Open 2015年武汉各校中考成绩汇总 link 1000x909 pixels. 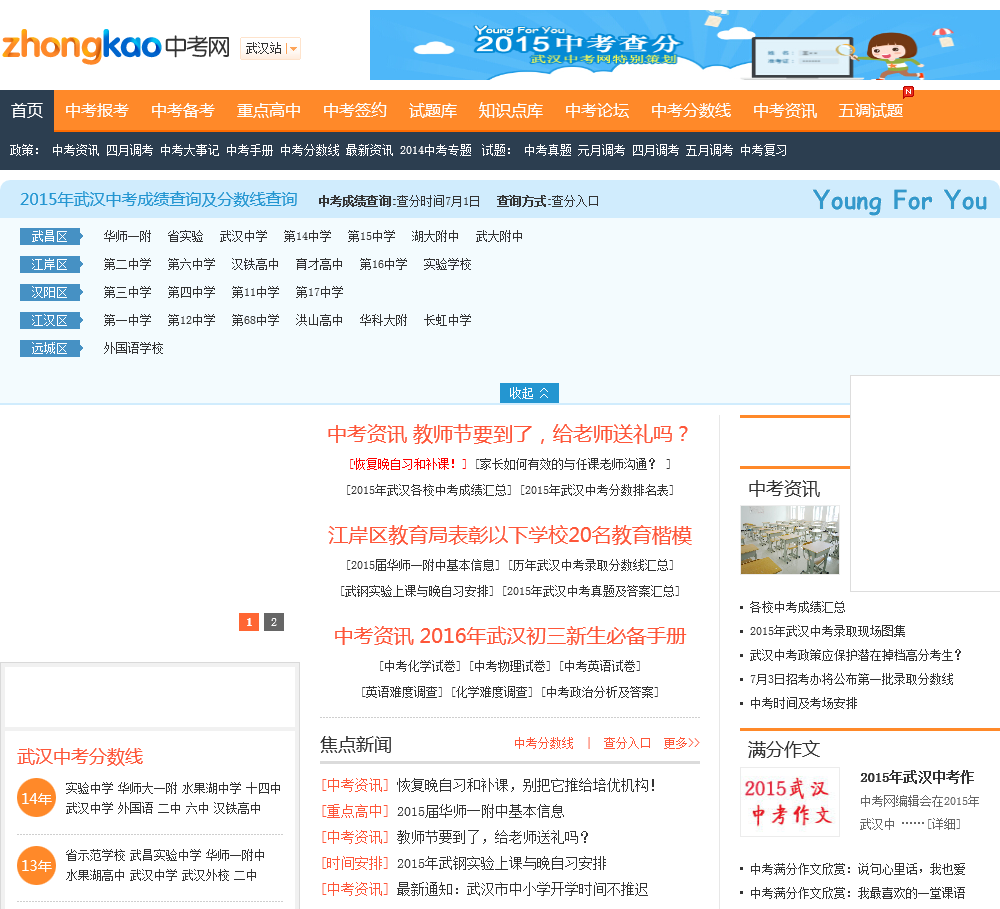coord(429,491)
